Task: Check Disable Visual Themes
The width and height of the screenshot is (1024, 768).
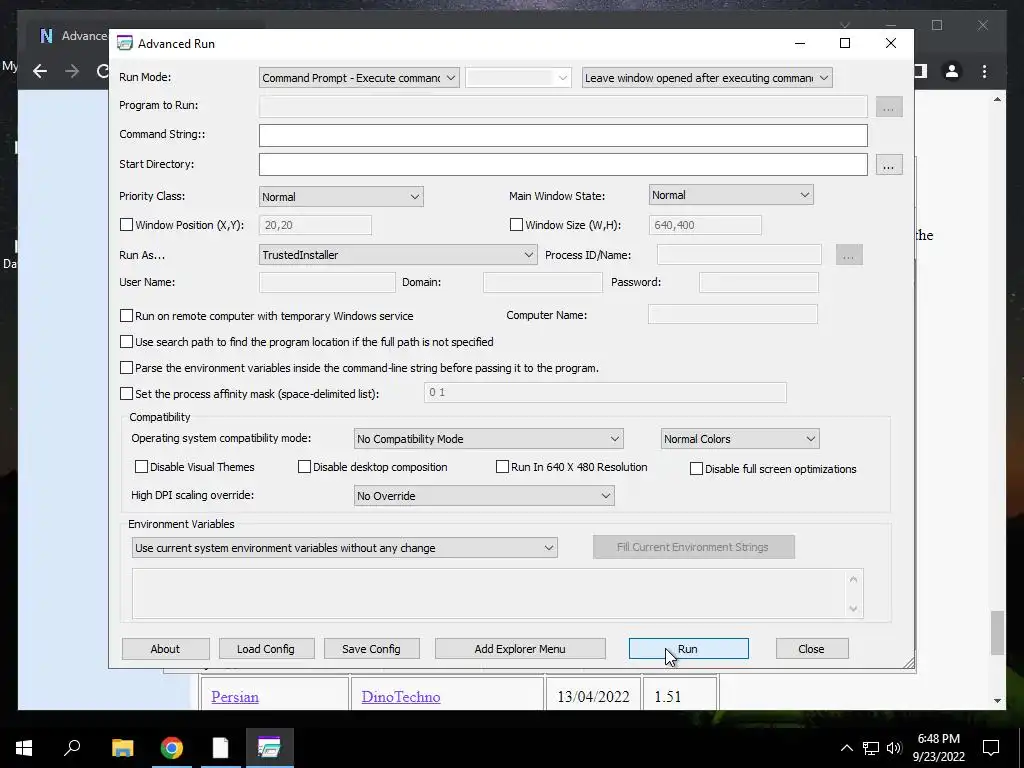Action: (x=141, y=467)
